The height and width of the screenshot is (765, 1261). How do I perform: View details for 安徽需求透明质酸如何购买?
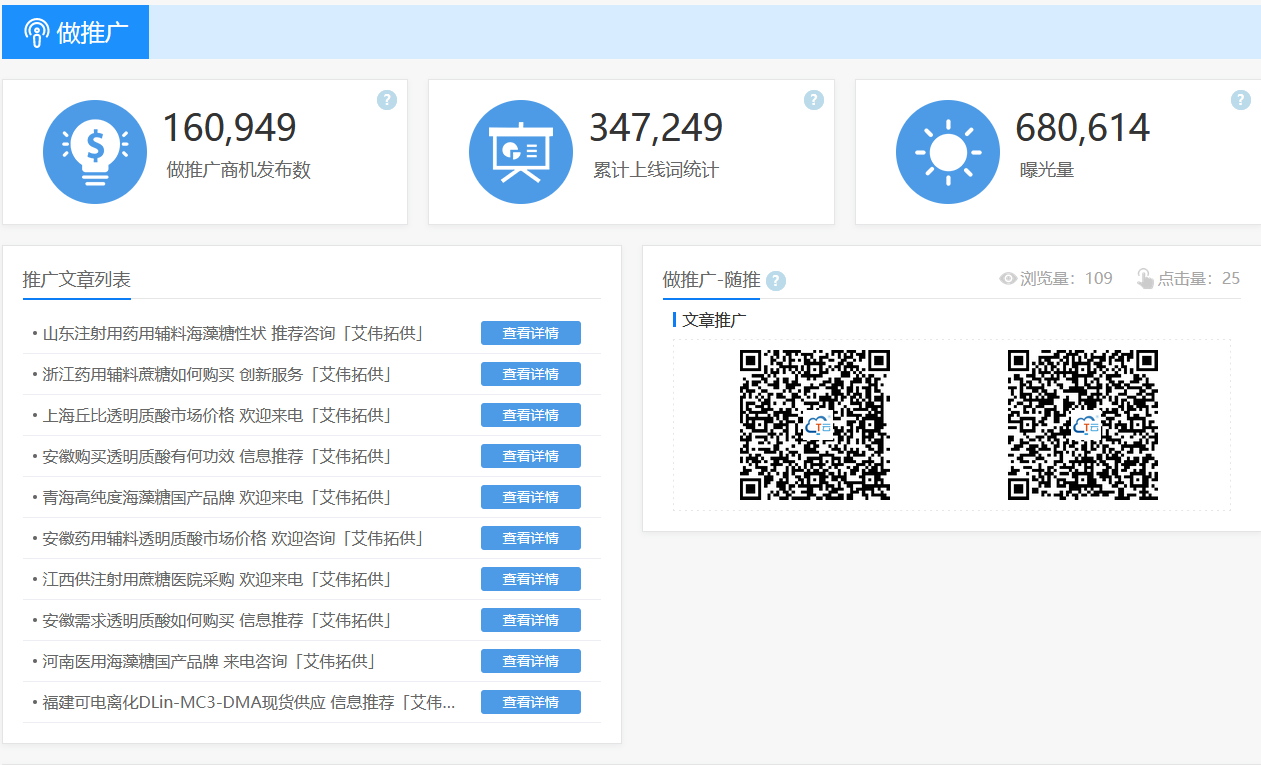pos(531,620)
